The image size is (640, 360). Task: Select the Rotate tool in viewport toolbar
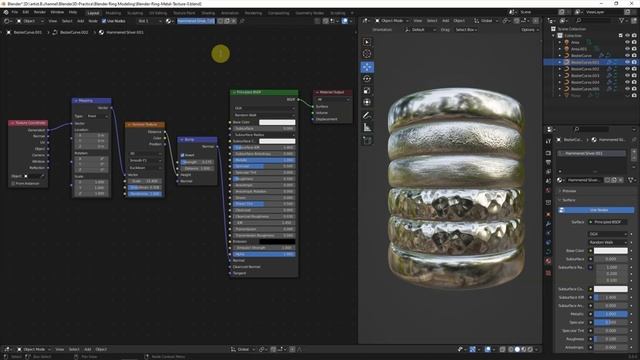[367, 79]
